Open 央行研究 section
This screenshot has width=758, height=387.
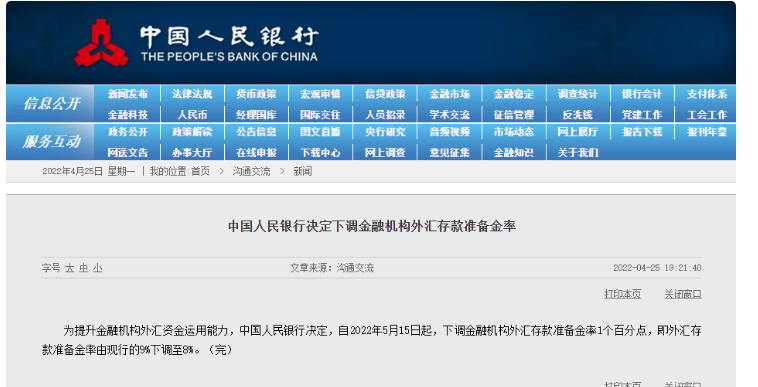coord(385,132)
